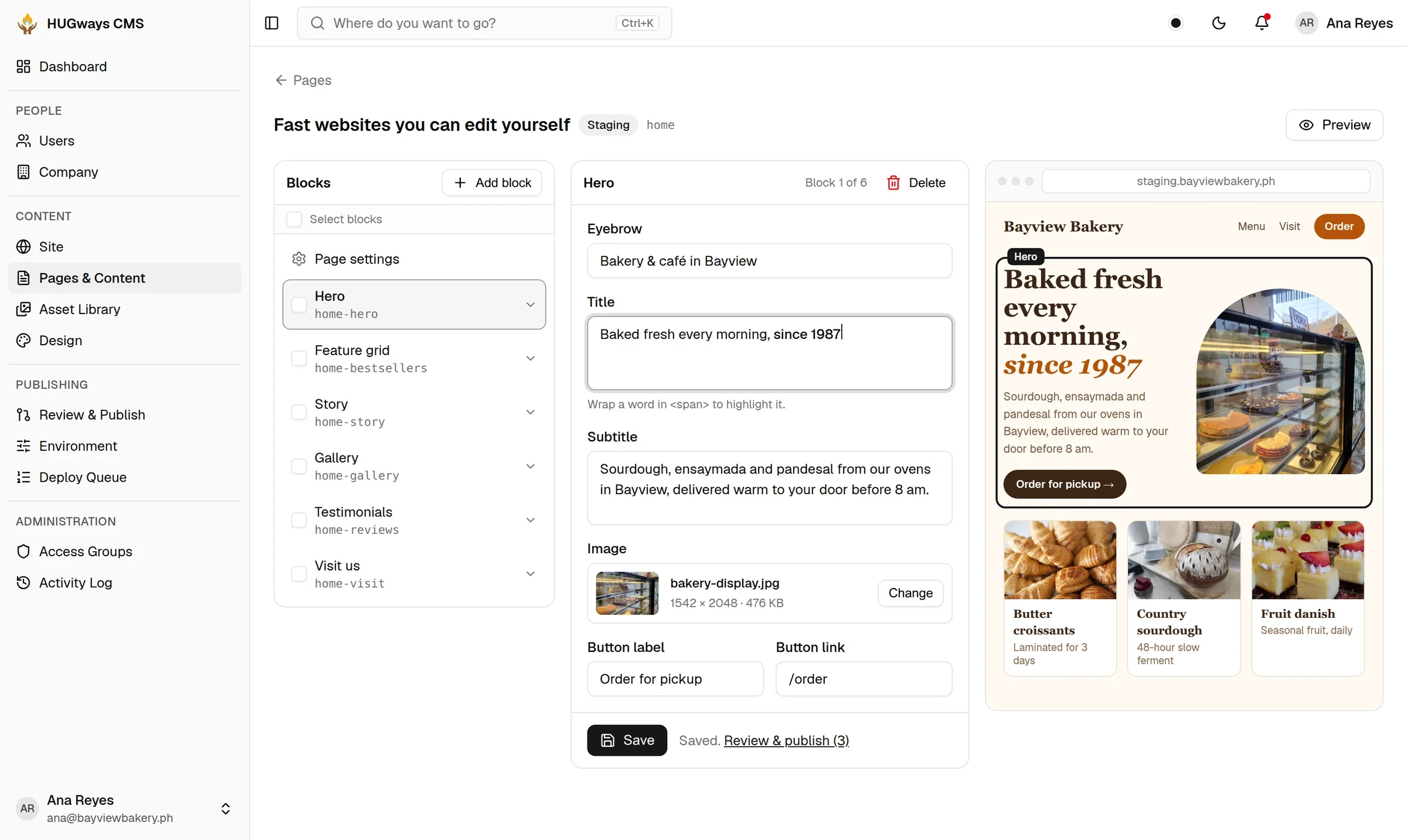Toggle the sidebar panel icon

click(x=271, y=23)
